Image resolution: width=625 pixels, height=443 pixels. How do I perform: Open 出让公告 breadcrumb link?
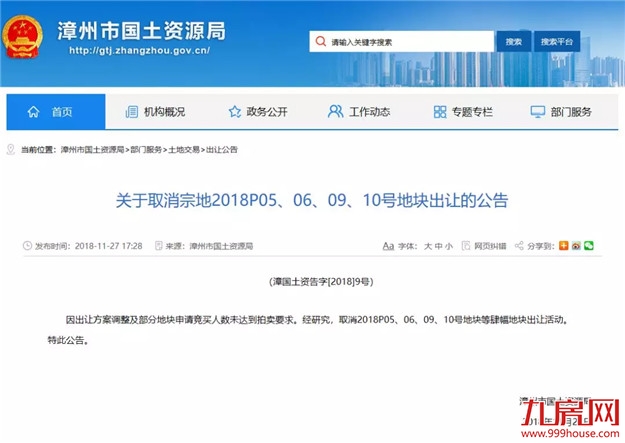coord(222,150)
